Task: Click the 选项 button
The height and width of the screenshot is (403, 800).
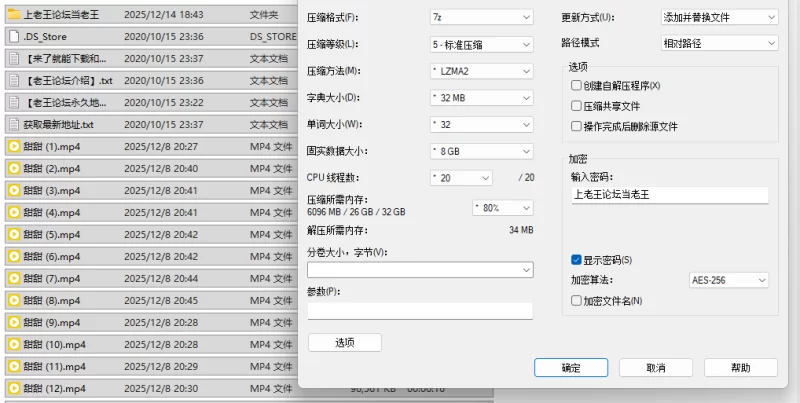Action: pos(344,343)
